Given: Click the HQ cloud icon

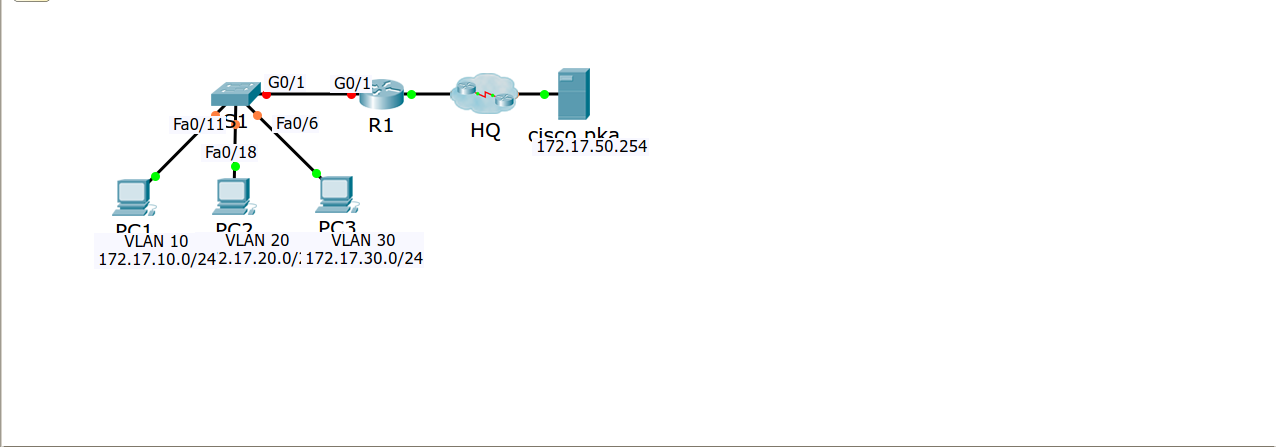Looking at the screenshot, I should pyautogui.click(x=483, y=94).
